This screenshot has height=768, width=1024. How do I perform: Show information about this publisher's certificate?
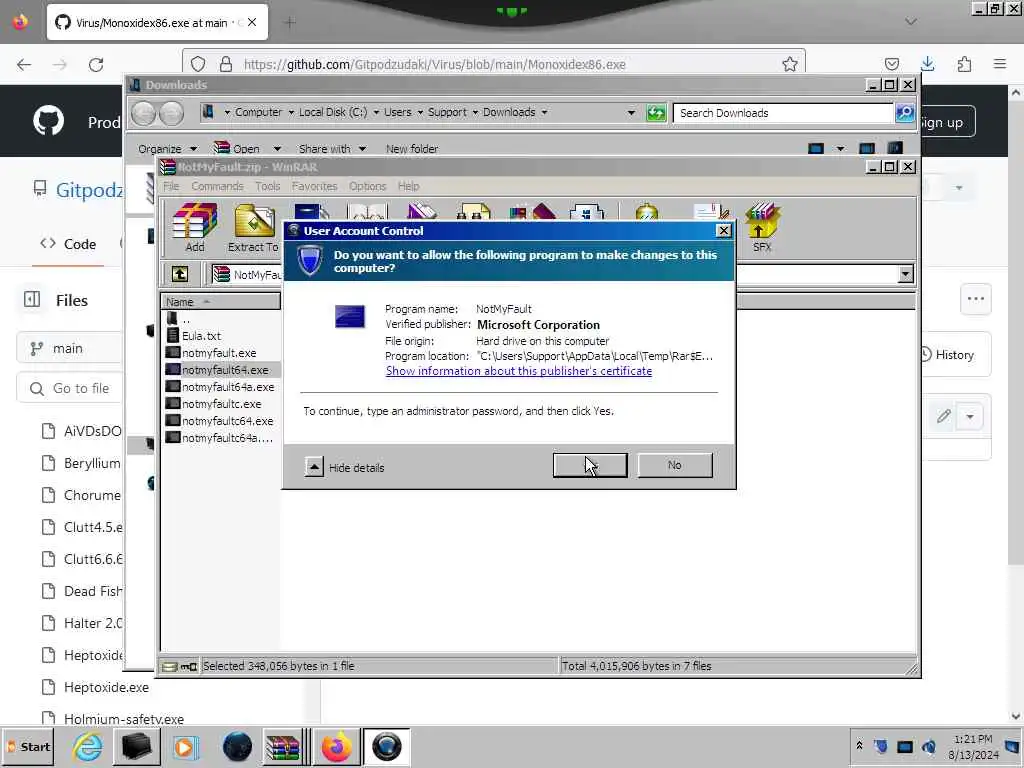[519, 371]
